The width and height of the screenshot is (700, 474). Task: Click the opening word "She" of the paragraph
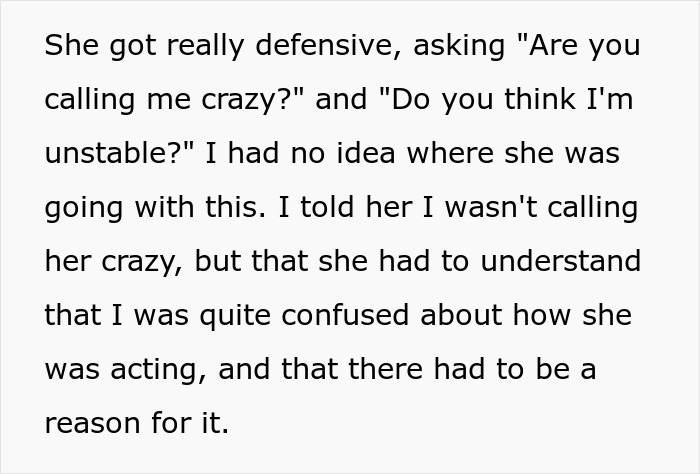pos(68,47)
